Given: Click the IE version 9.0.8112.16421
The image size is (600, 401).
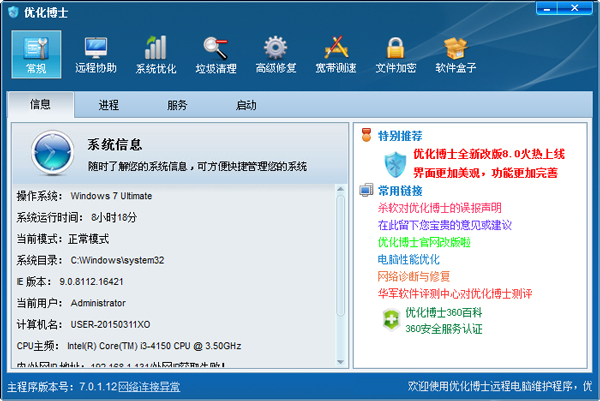Looking at the screenshot, I should click(91, 282).
